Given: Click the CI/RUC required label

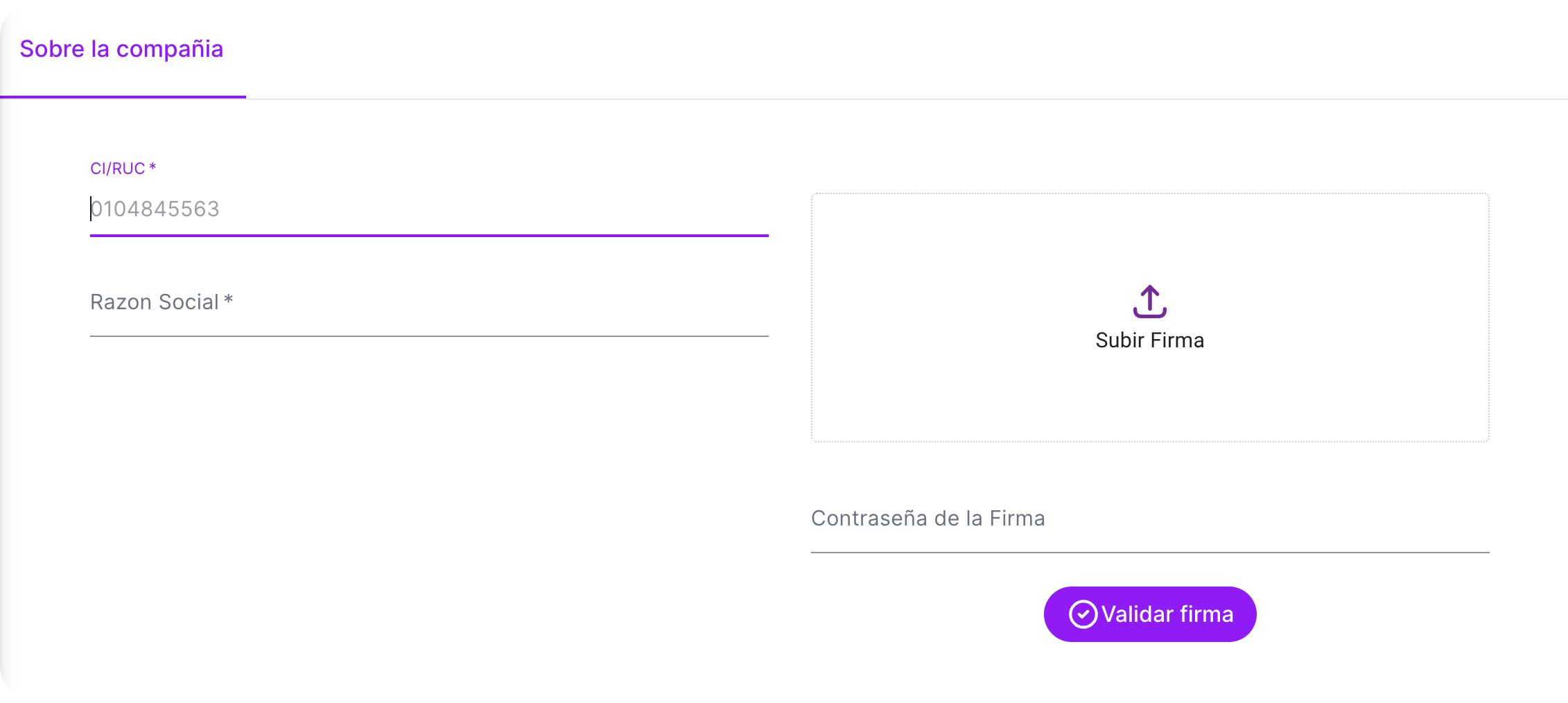Looking at the screenshot, I should [x=123, y=167].
